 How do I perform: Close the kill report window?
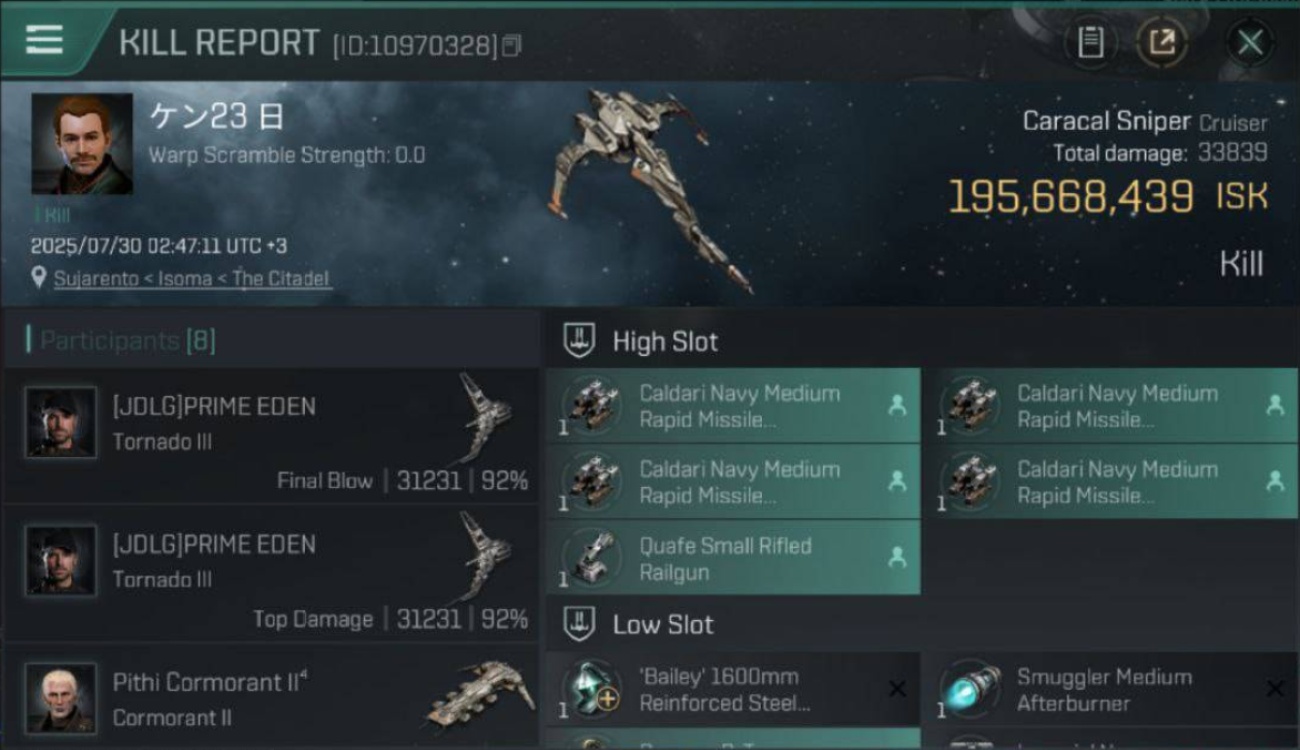tap(1250, 43)
